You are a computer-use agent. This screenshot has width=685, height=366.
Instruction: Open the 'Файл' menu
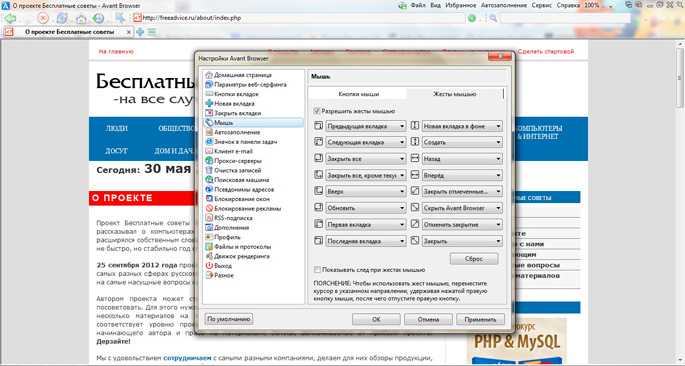(418, 5)
